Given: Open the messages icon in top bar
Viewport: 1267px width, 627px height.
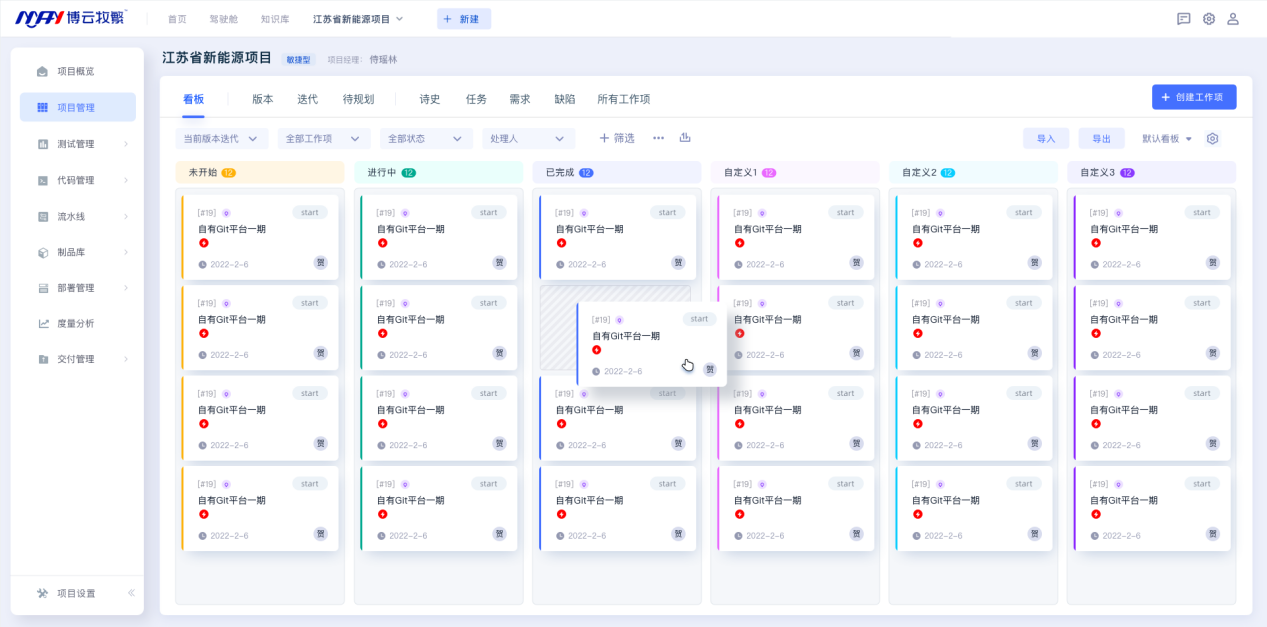Looking at the screenshot, I should tap(1184, 19).
